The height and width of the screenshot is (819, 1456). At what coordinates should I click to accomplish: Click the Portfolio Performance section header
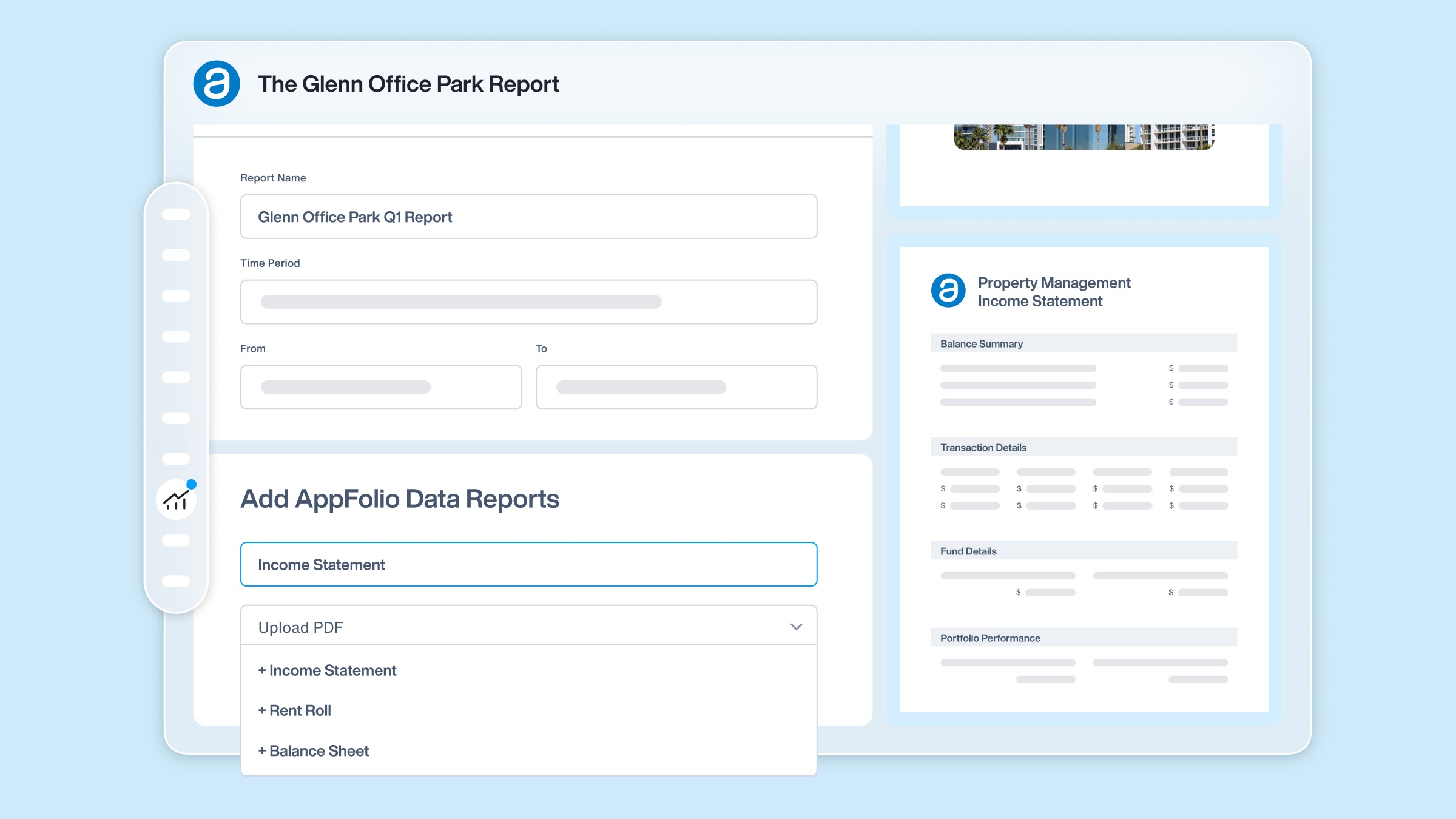(x=1084, y=638)
